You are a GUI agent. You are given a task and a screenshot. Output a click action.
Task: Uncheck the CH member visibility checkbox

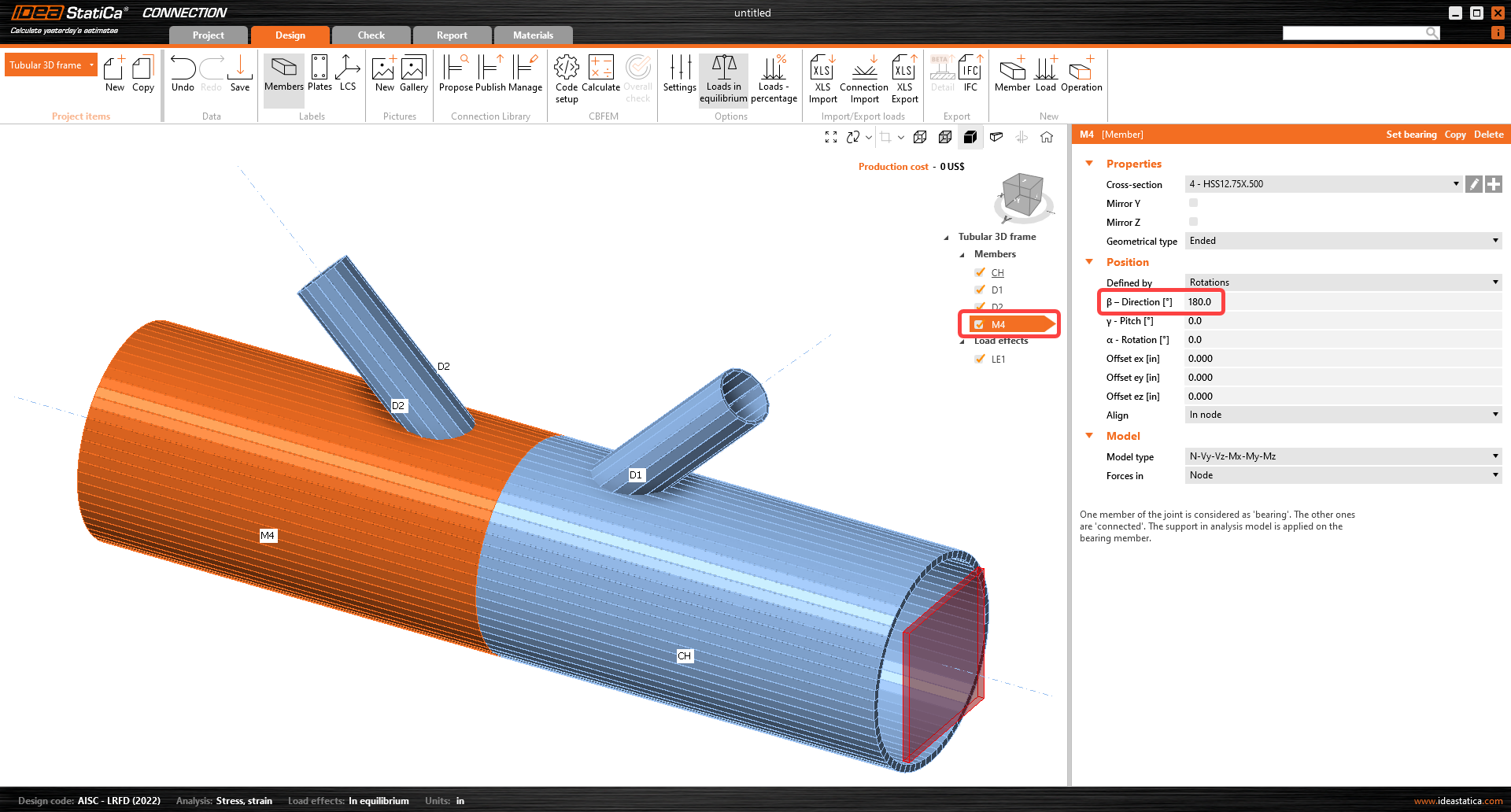point(980,272)
